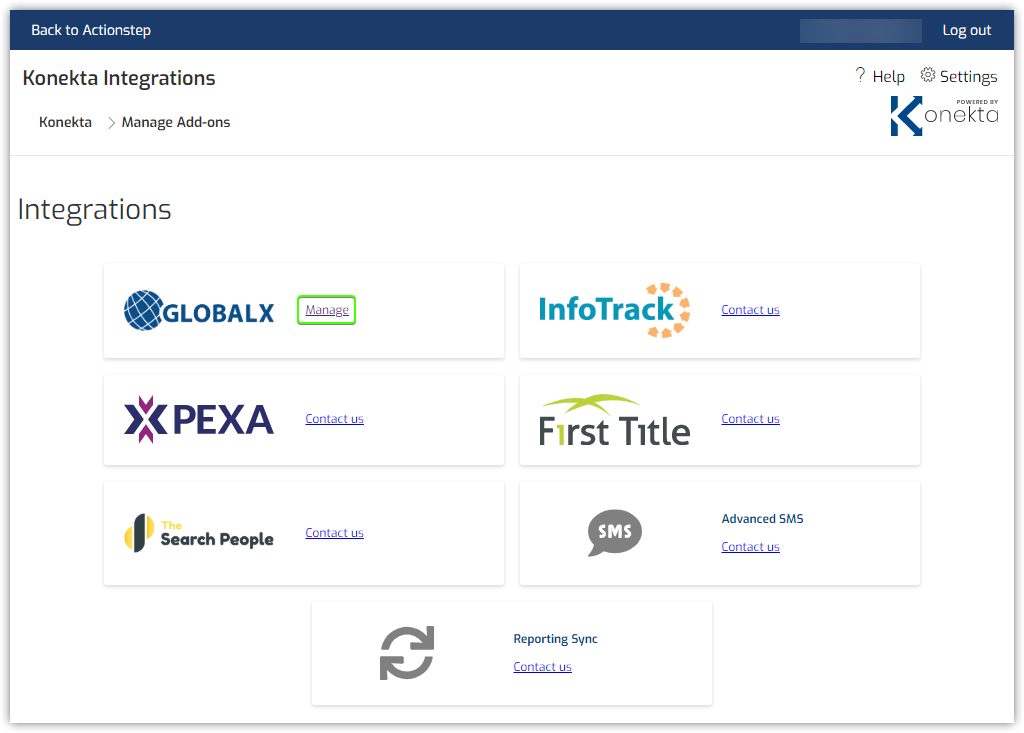The height and width of the screenshot is (733, 1024).
Task: Click the Help question mark icon
Action: 860,75
